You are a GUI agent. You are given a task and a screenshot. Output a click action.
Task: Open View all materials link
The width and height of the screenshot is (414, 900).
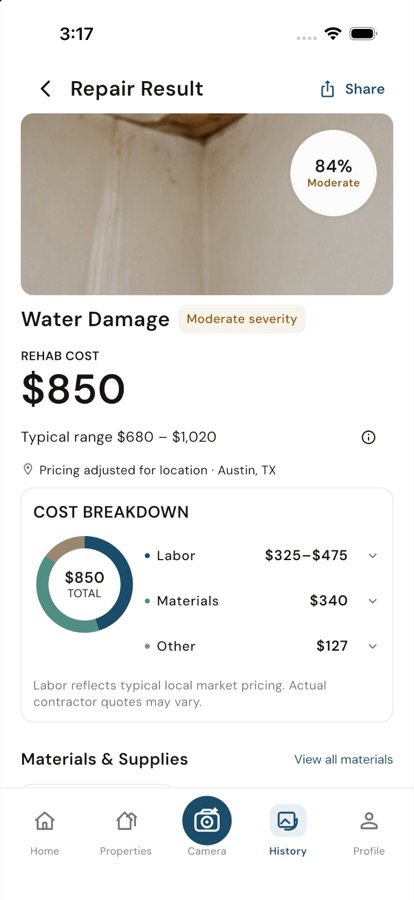[343, 759]
